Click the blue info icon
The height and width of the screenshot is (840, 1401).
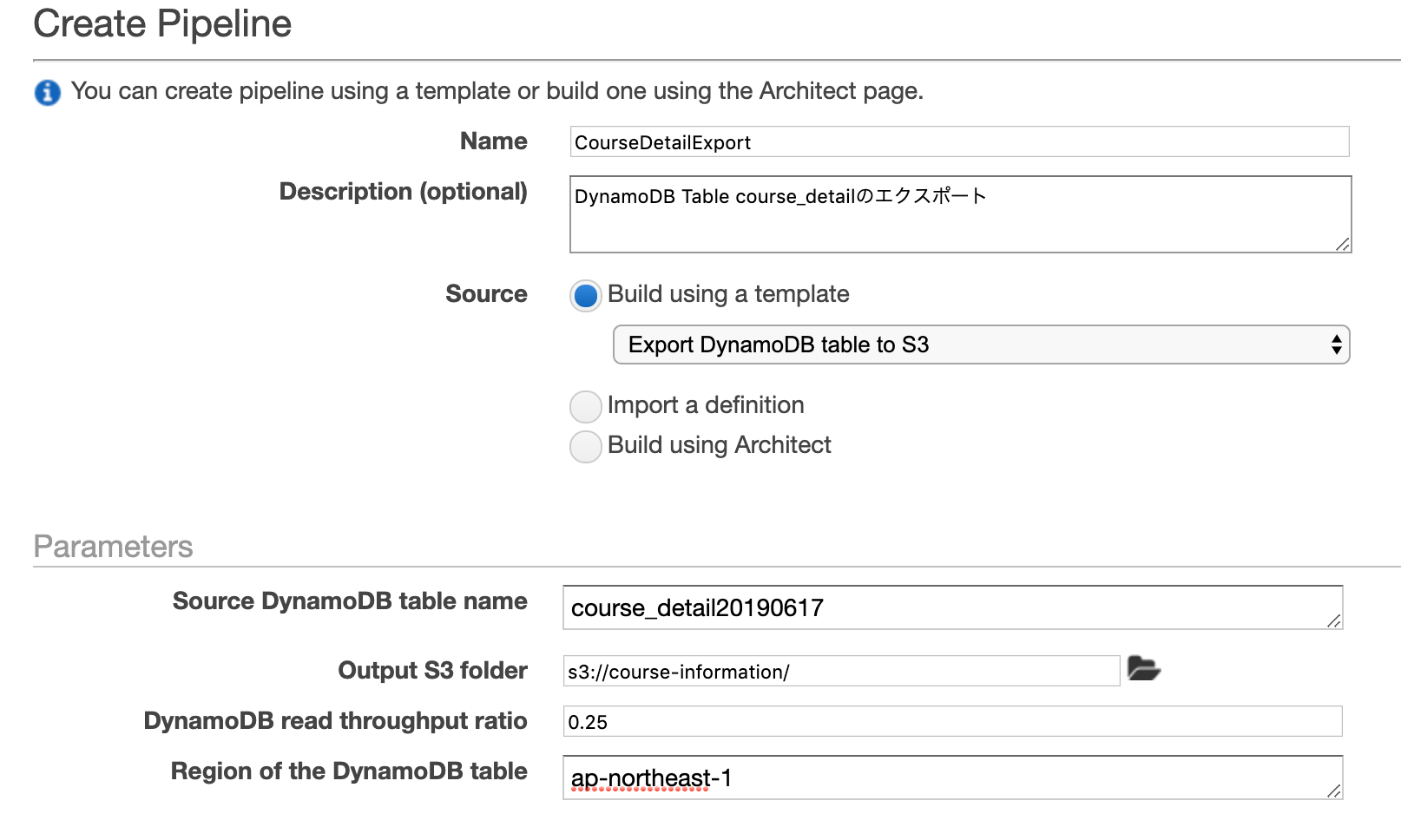[x=48, y=92]
